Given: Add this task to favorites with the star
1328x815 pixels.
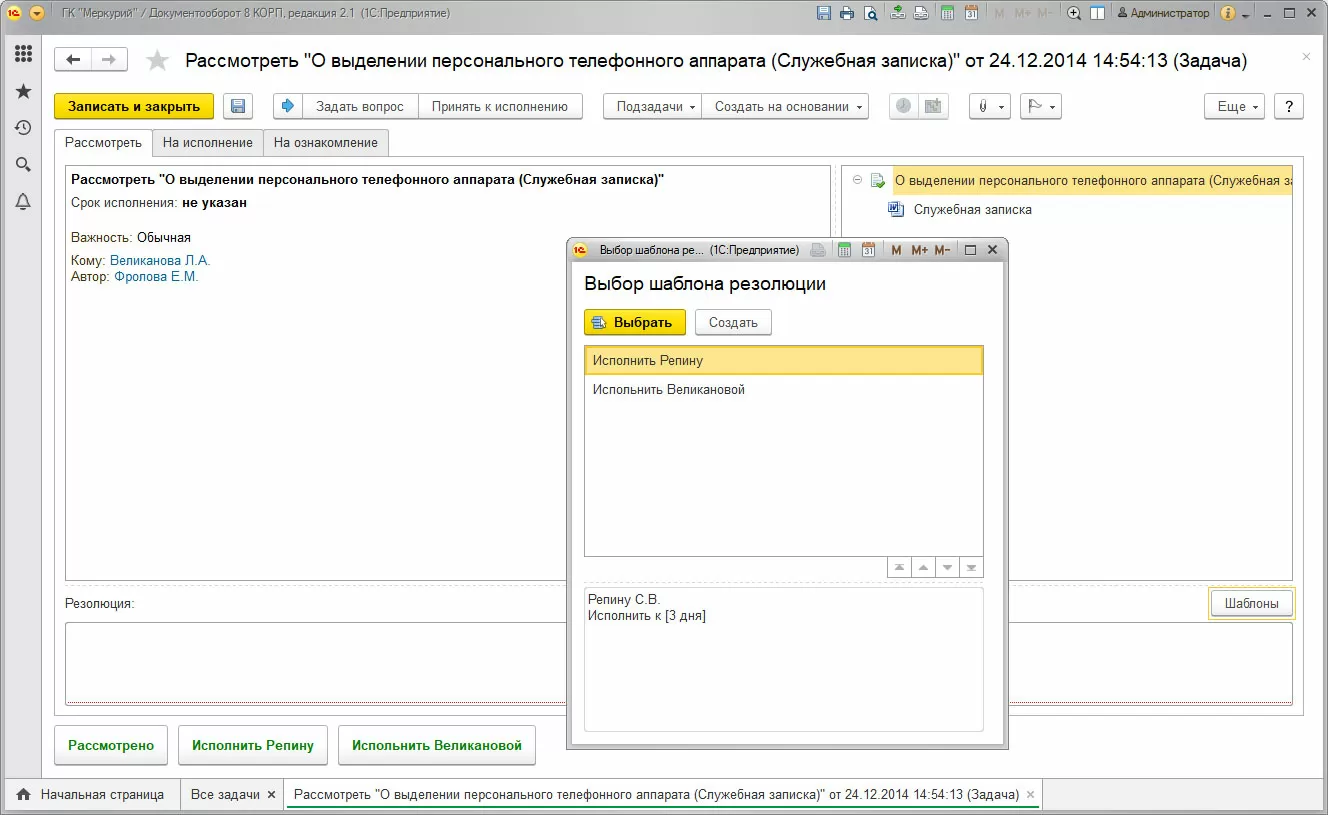Looking at the screenshot, I should click(157, 61).
